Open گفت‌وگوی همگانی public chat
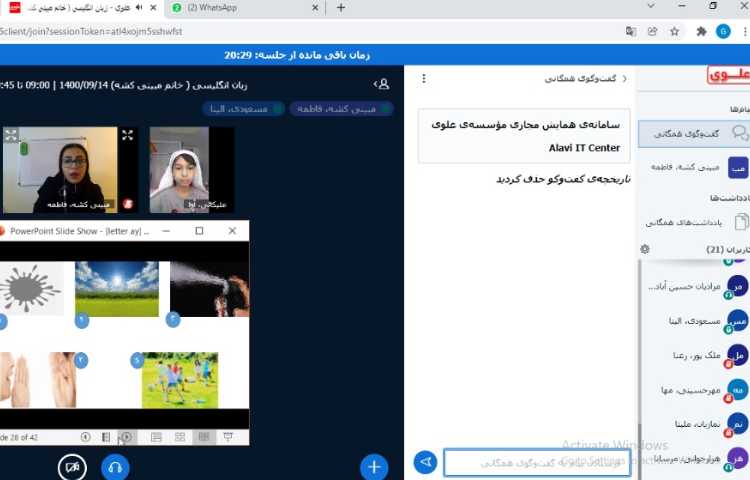 tap(694, 134)
